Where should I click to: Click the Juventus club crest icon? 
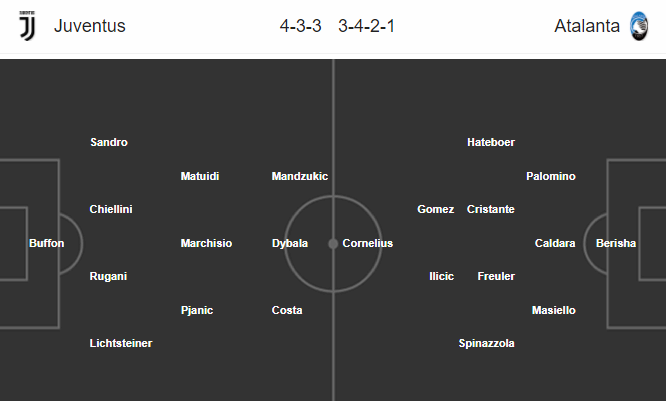tap(27, 26)
